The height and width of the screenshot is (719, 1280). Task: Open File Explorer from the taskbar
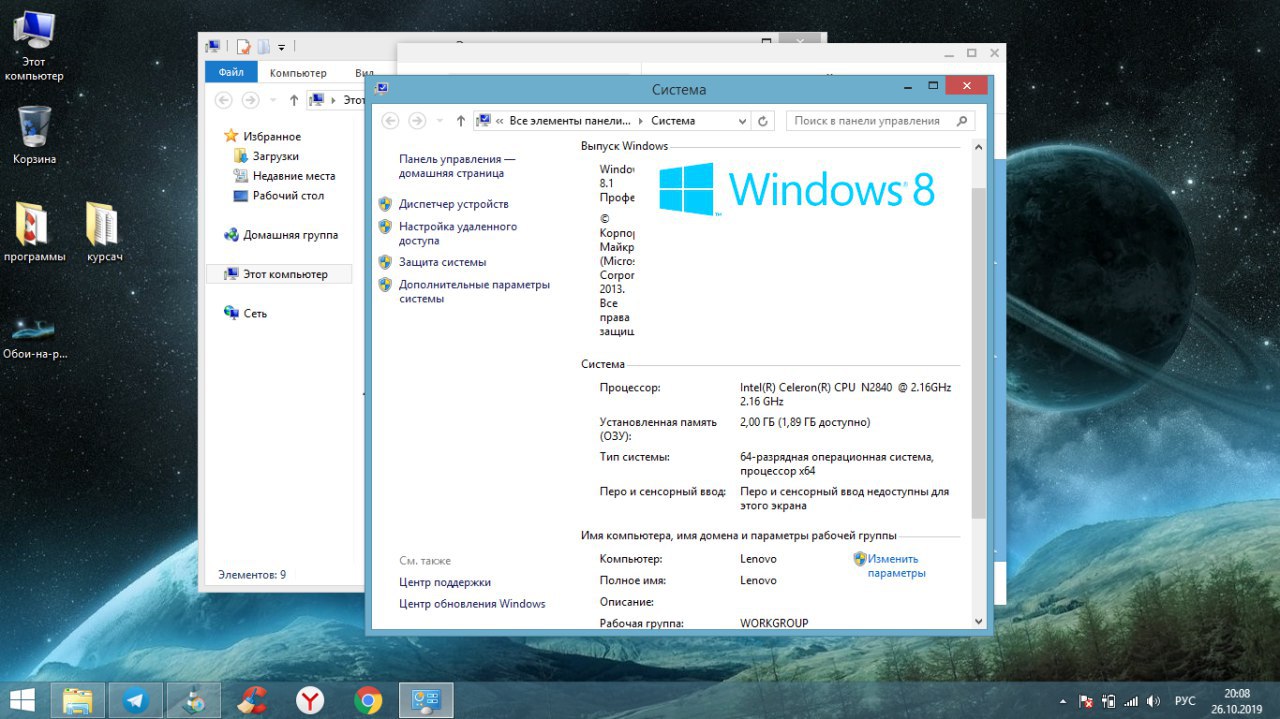click(78, 701)
